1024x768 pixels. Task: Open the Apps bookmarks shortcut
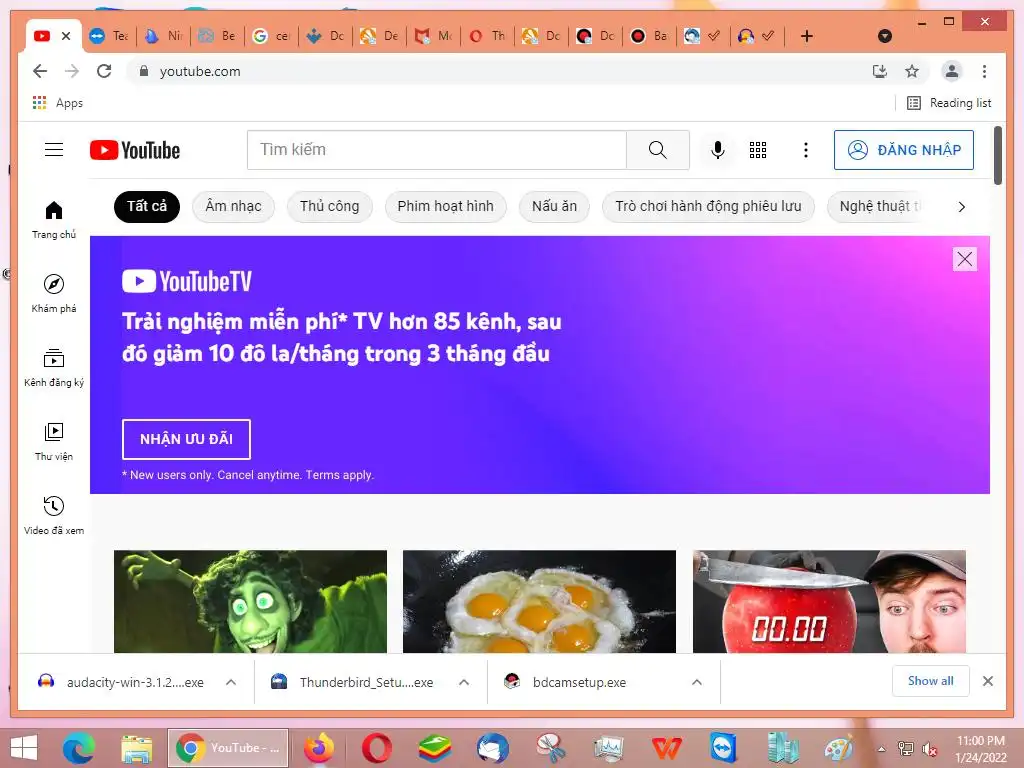[57, 103]
